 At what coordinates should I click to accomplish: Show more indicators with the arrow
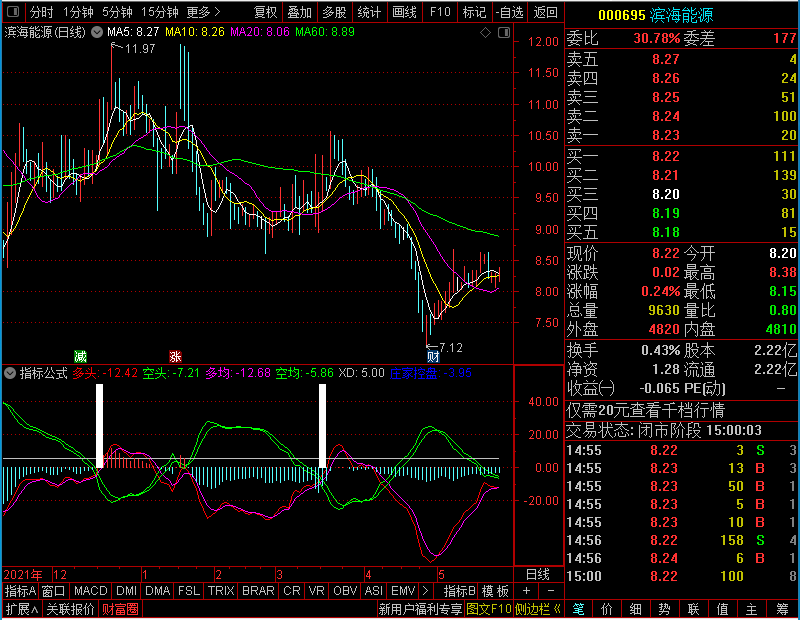click(426, 591)
